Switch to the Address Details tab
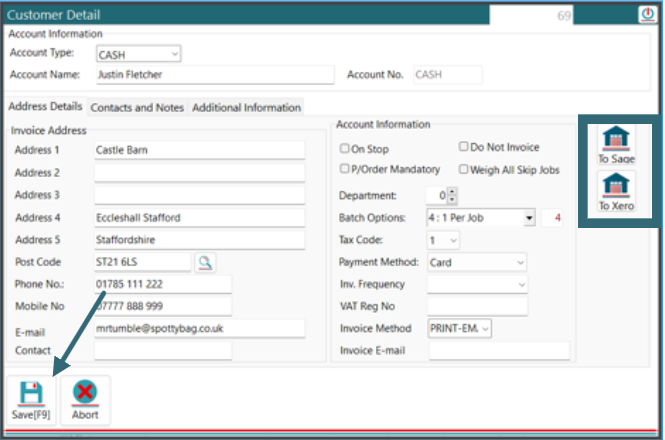The height and width of the screenshot is (440, 665). point(45,106)
